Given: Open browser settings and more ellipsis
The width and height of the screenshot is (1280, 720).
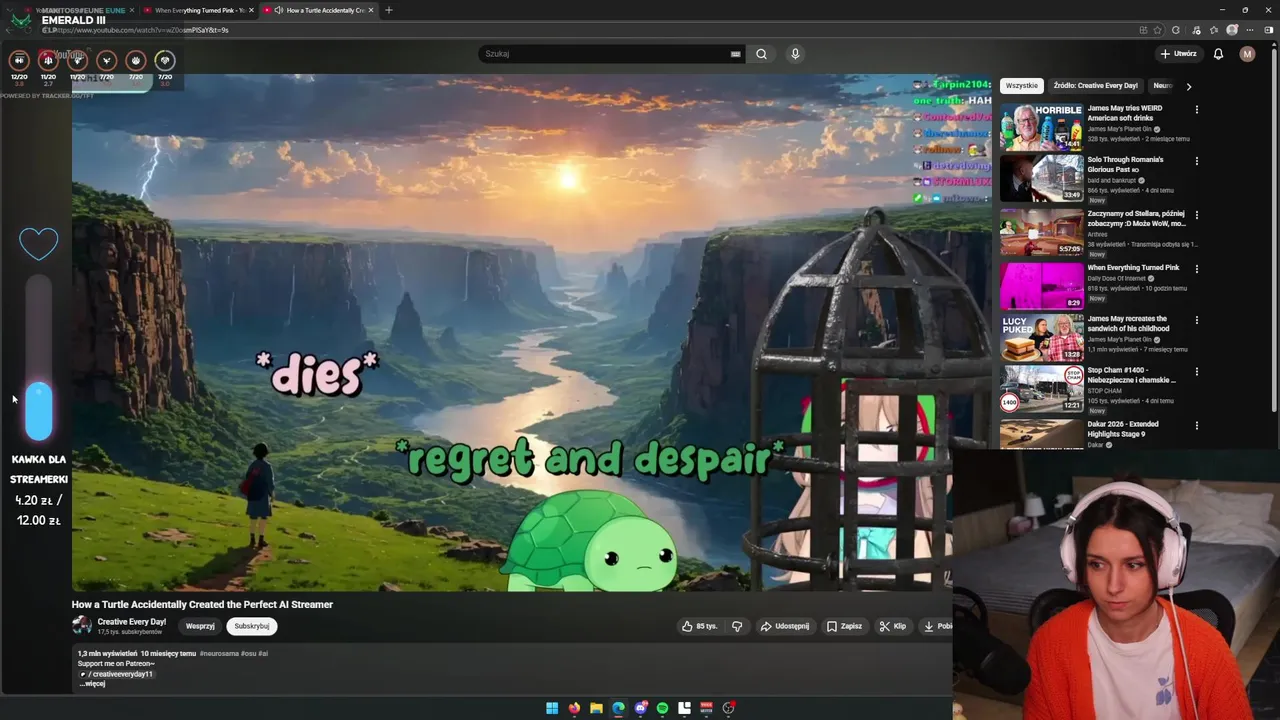Looking at the screenshot, I should click(1252, 30).
